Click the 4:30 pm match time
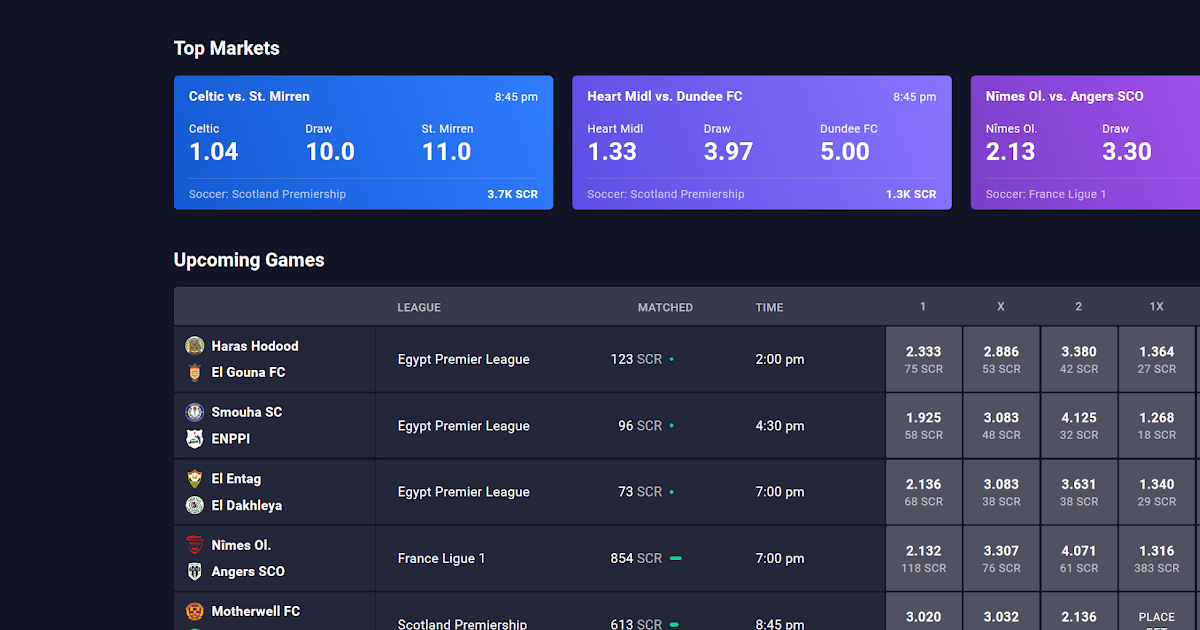The image size is (1200, 630). [780, 425]
